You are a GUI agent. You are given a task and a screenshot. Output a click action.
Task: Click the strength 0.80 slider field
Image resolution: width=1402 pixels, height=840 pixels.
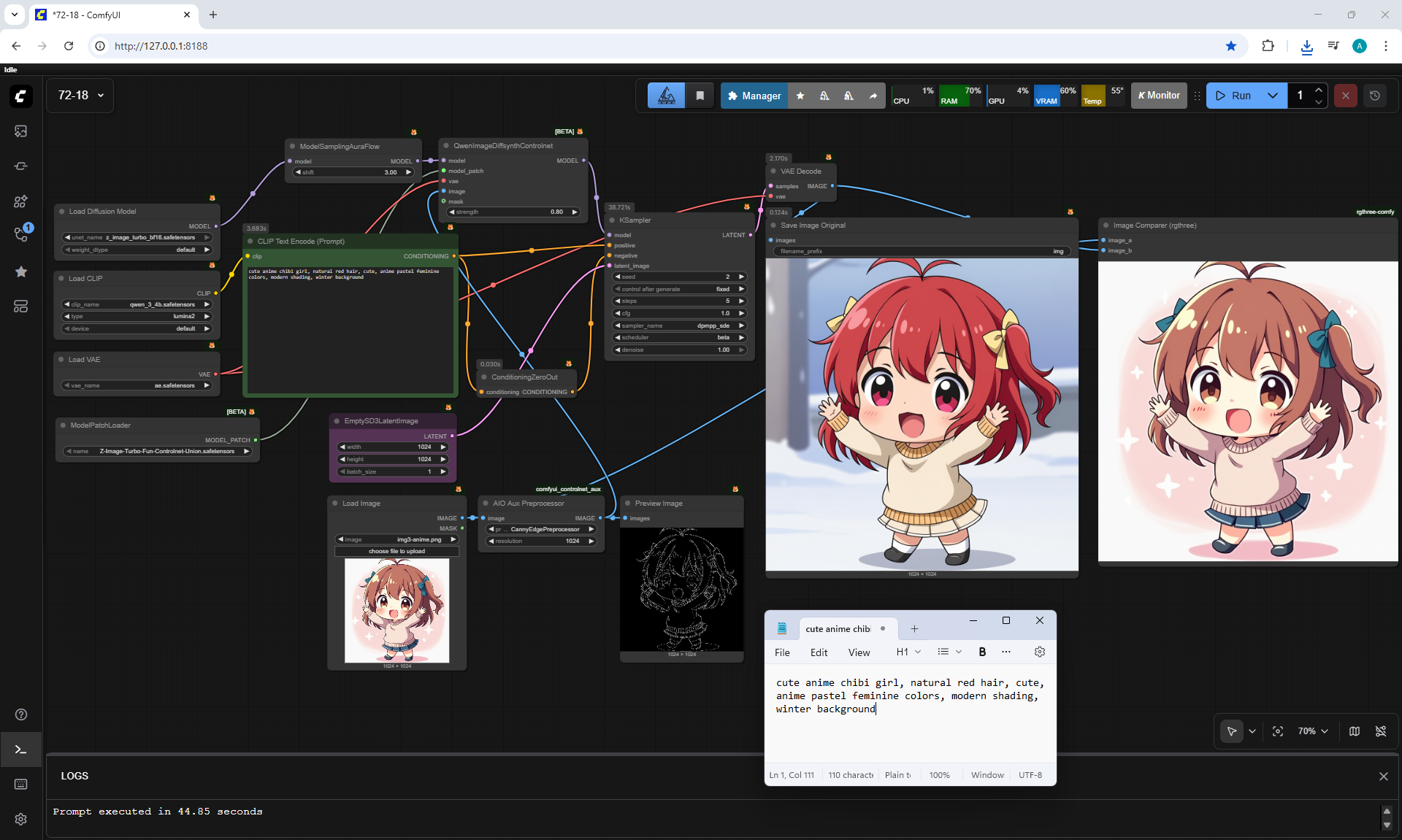point(513,212)
